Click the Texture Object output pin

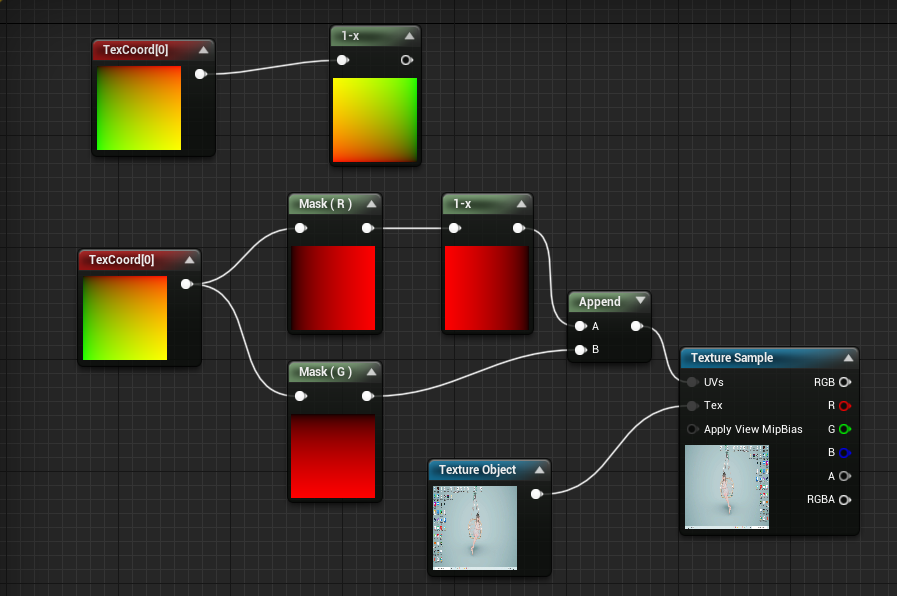pos(537,493)
